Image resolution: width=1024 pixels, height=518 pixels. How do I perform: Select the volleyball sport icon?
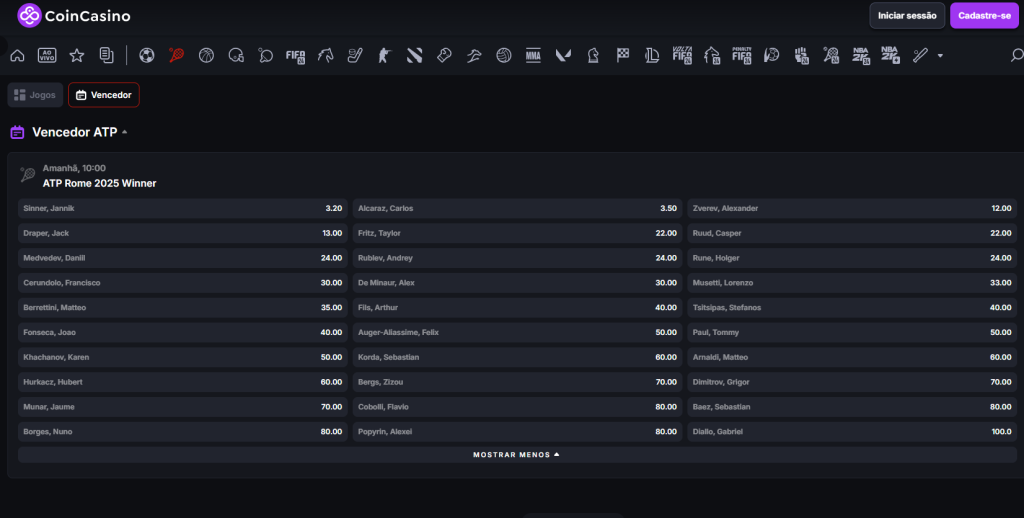tap(504, 56)
